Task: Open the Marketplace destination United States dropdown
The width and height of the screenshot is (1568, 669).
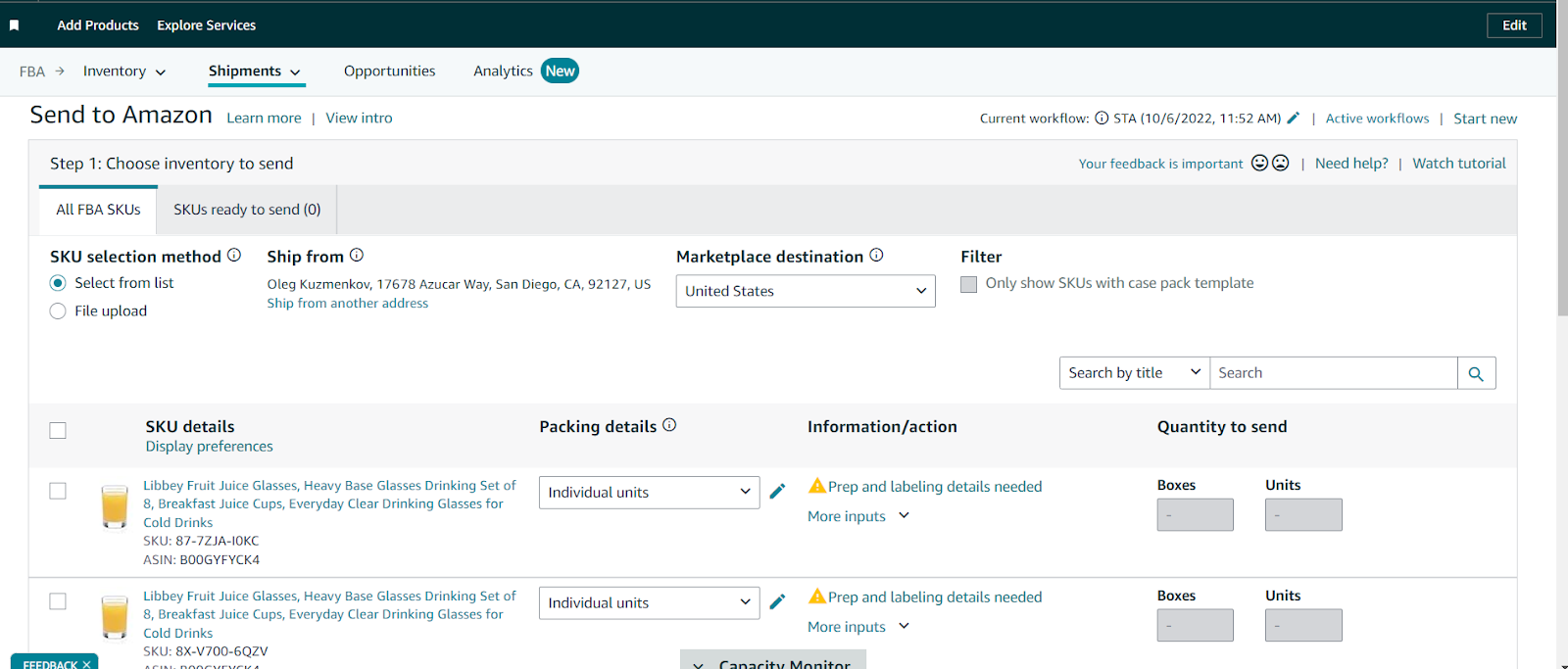Action: [x=806, y=291]
